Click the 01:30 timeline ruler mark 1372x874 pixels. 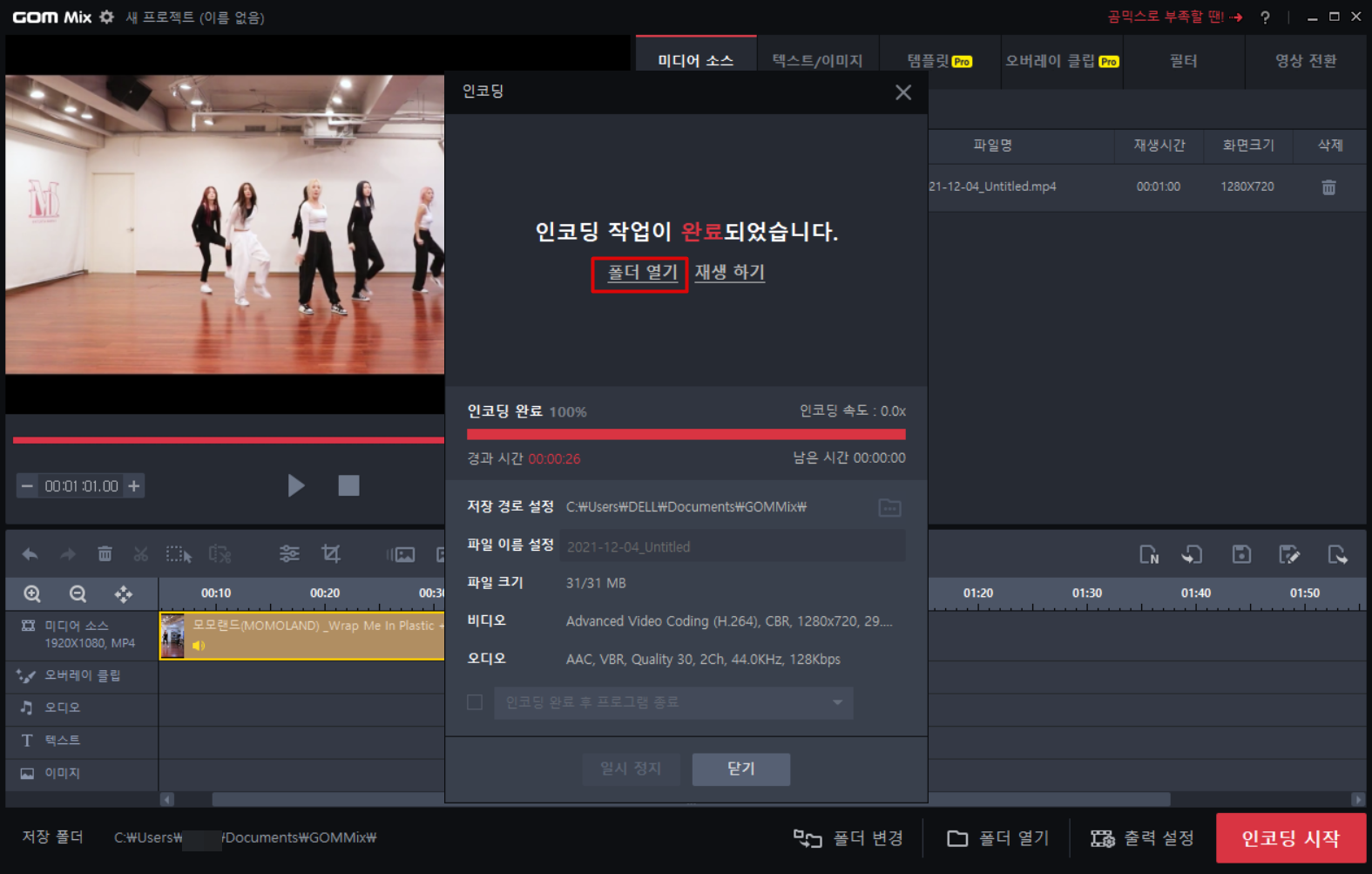1087,593
